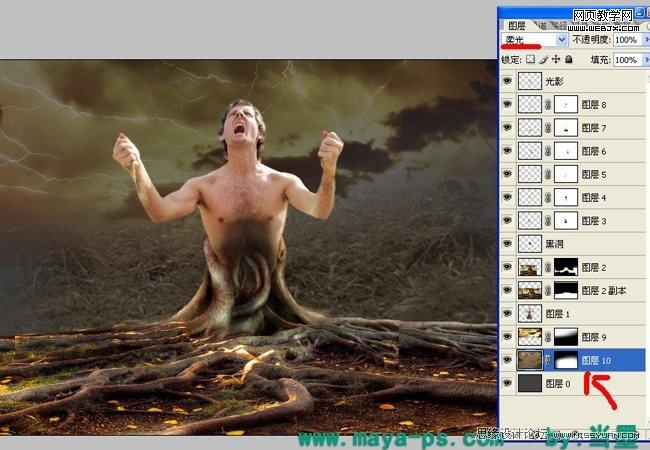
Task: Hide 图层 2 via its eye icon
Action: (x=507, y=267)
